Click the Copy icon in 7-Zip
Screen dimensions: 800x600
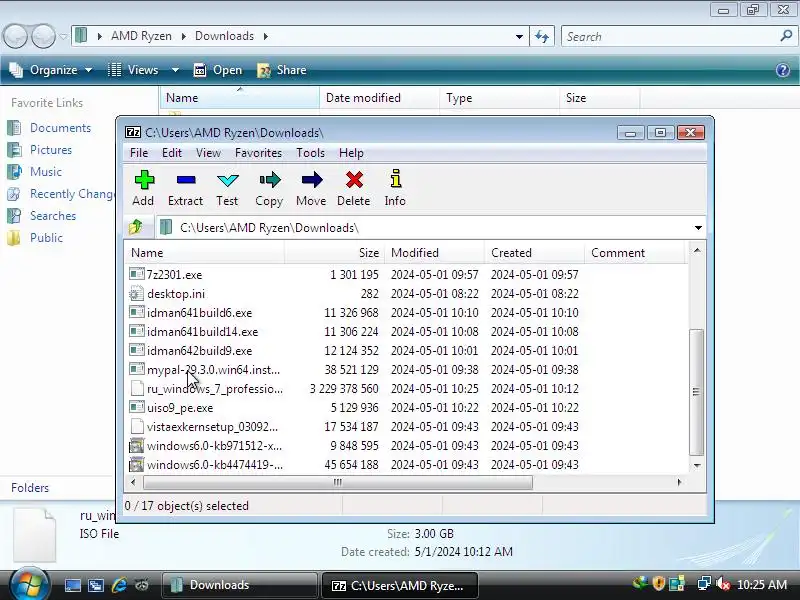269,180
